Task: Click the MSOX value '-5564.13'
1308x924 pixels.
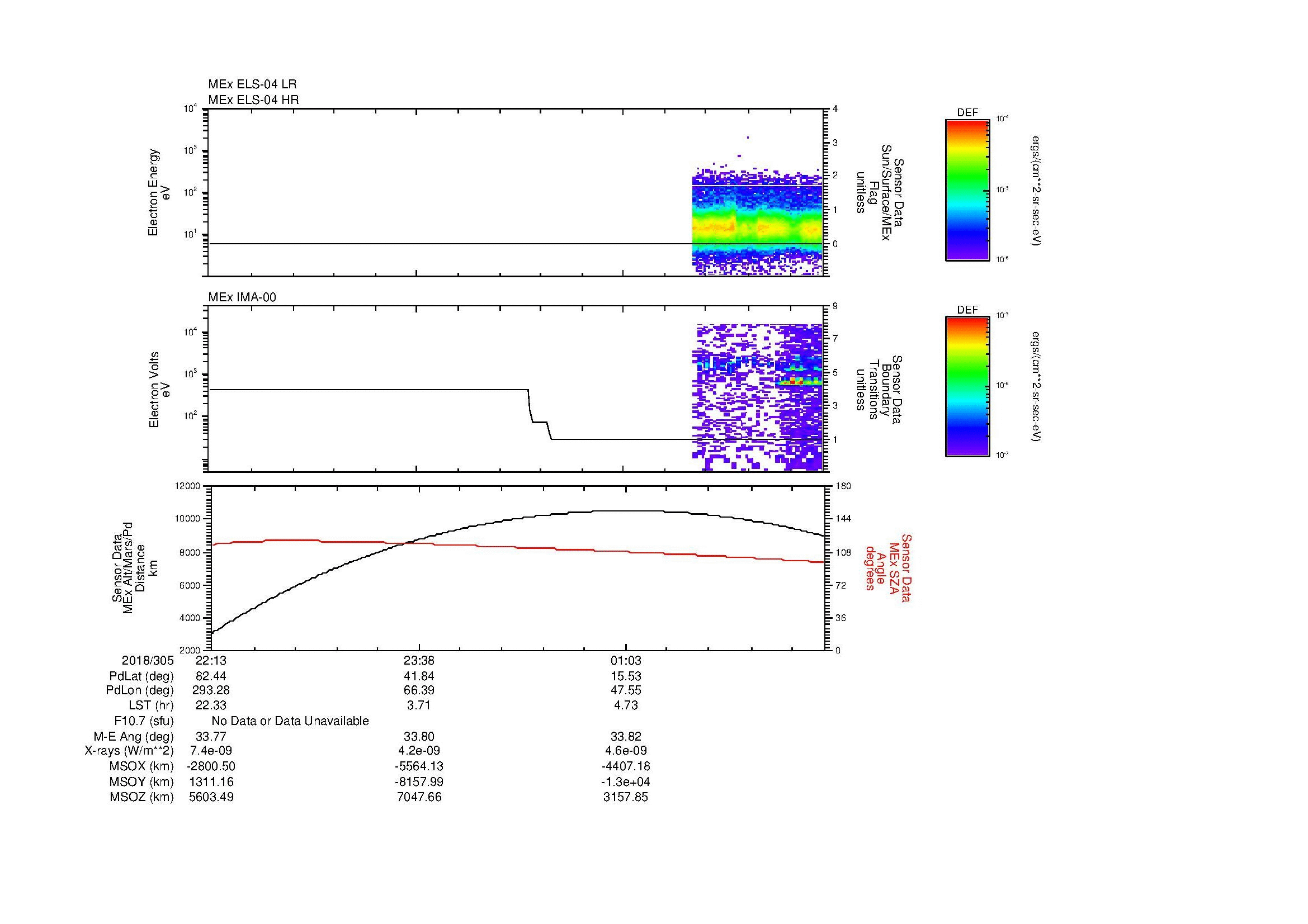Action: (x=419, y=767)
